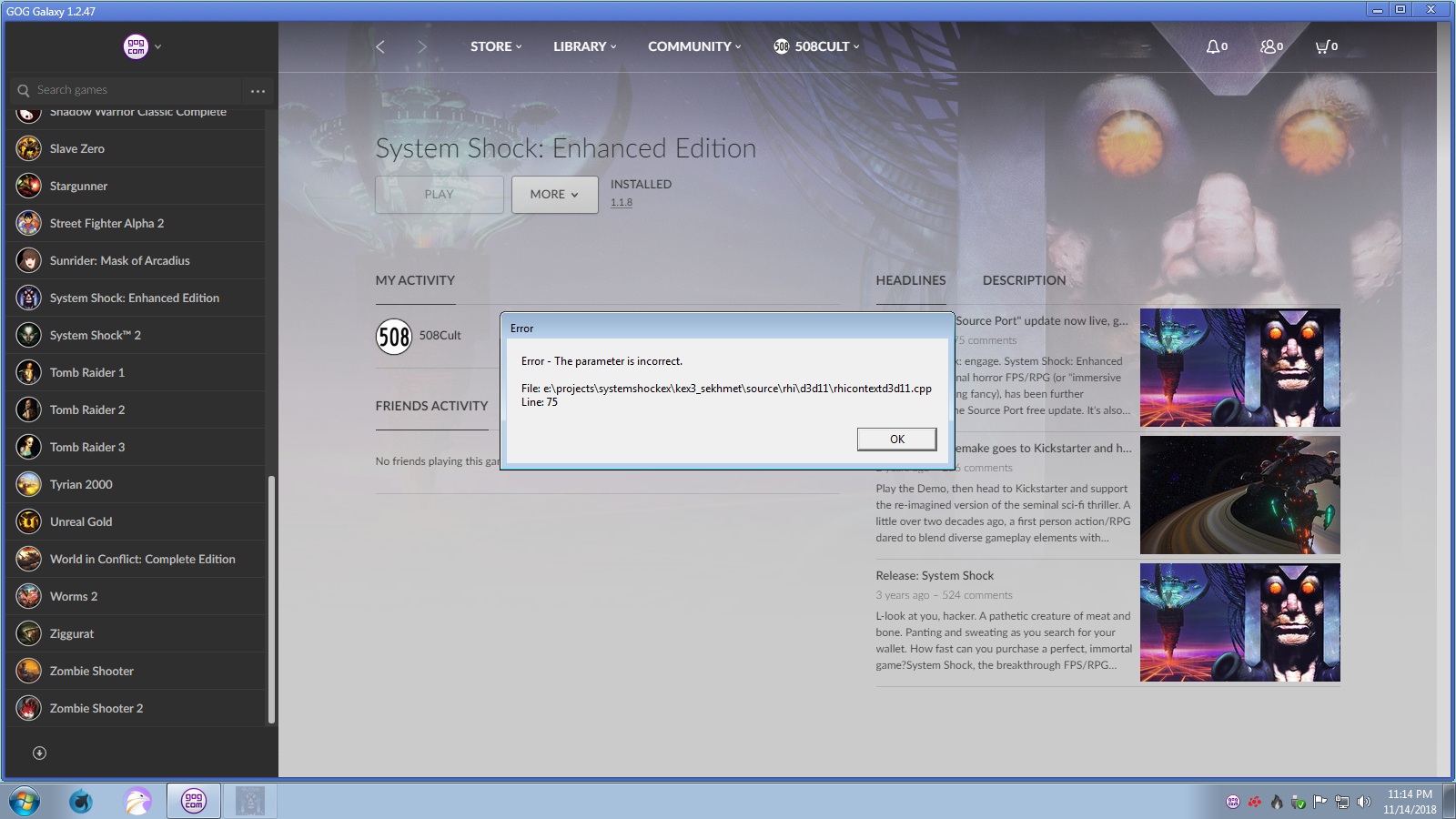Select Street Fighter Alpha 2 icon
Screen dimensions: 1456x819
point(29,223)
